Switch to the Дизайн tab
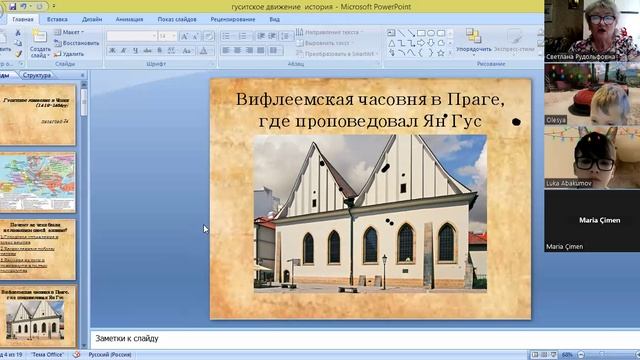 [92, 19]
